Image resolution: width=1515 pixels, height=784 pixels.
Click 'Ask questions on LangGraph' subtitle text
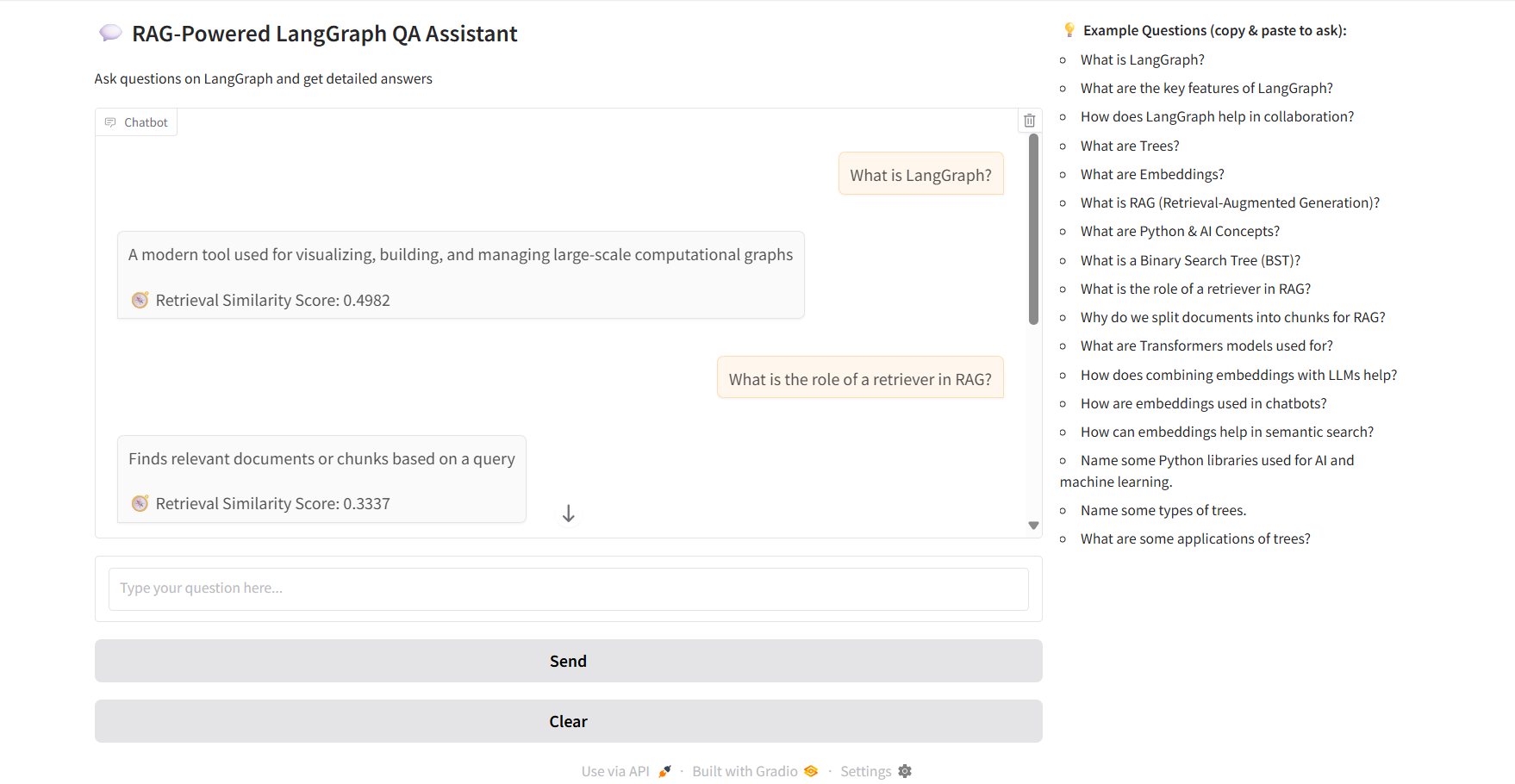coord(264,78)
